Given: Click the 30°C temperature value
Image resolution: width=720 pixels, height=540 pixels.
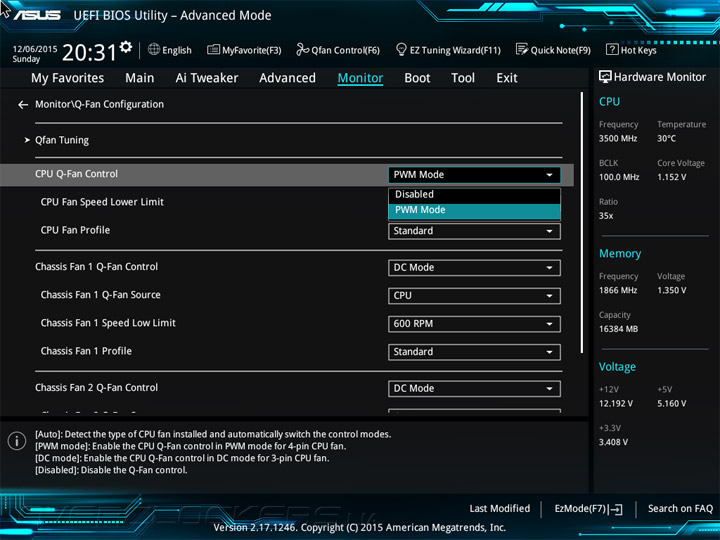Looking at the screenshot, I should [x=666, y=139].
